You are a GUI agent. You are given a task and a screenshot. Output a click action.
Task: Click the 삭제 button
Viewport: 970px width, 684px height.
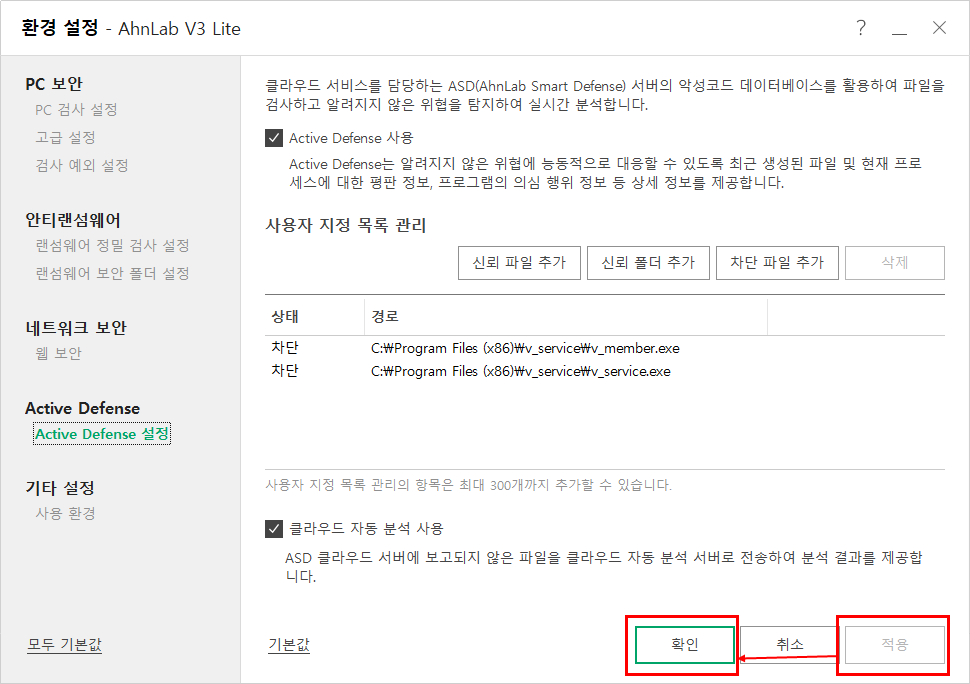(895, 263)
